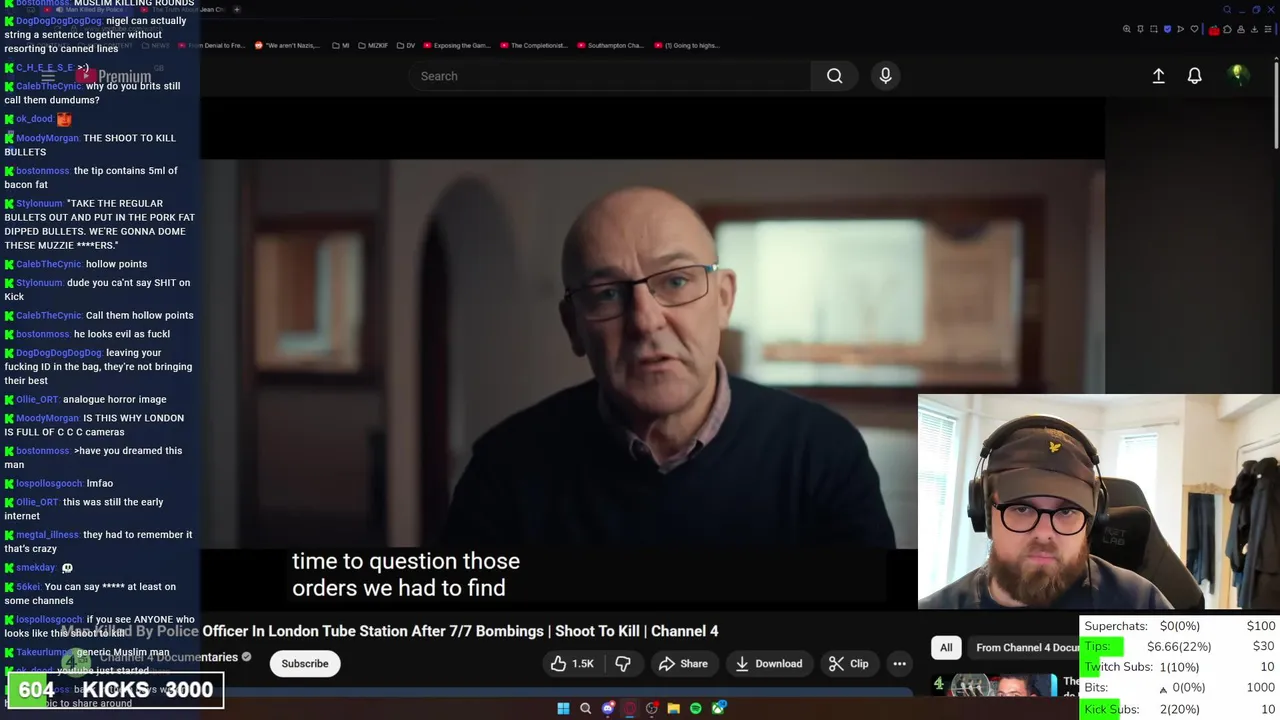
Task: Open the YouTube account avatar menu
Action: (1238, 76)
